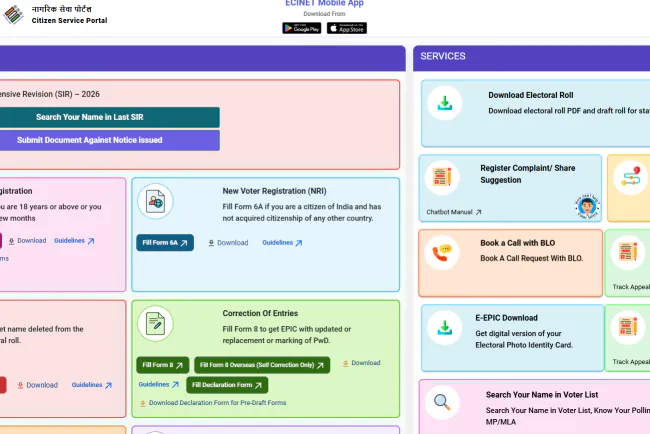Click the Register Complaint notepad icon
This screenshot has height=434, width=650.
point(442,177)
